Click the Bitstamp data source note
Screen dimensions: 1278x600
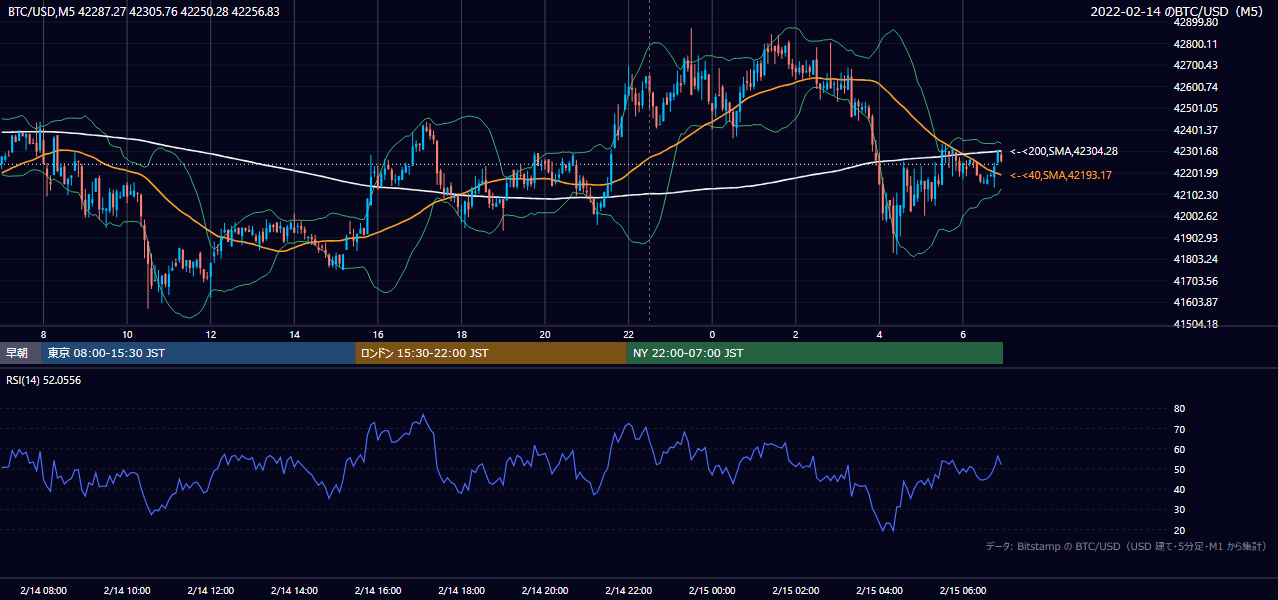click(1127, 547)
